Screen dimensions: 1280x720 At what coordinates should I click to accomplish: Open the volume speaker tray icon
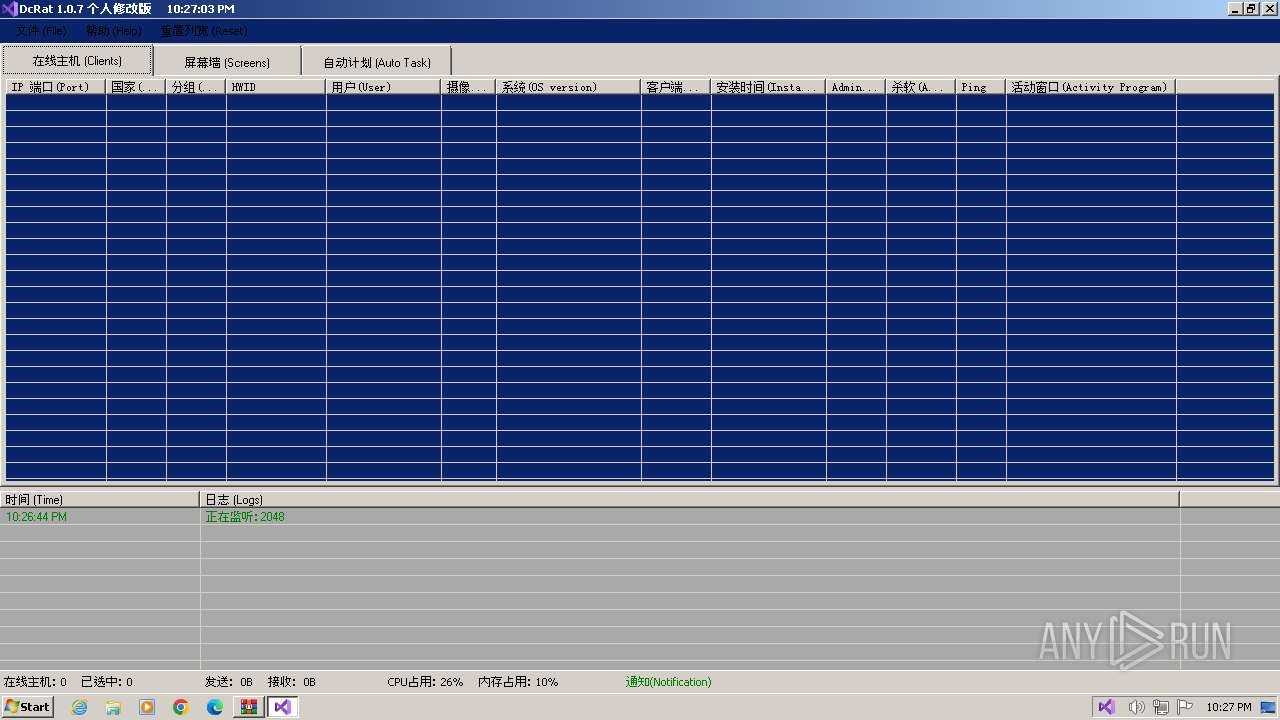[1136, 707]
